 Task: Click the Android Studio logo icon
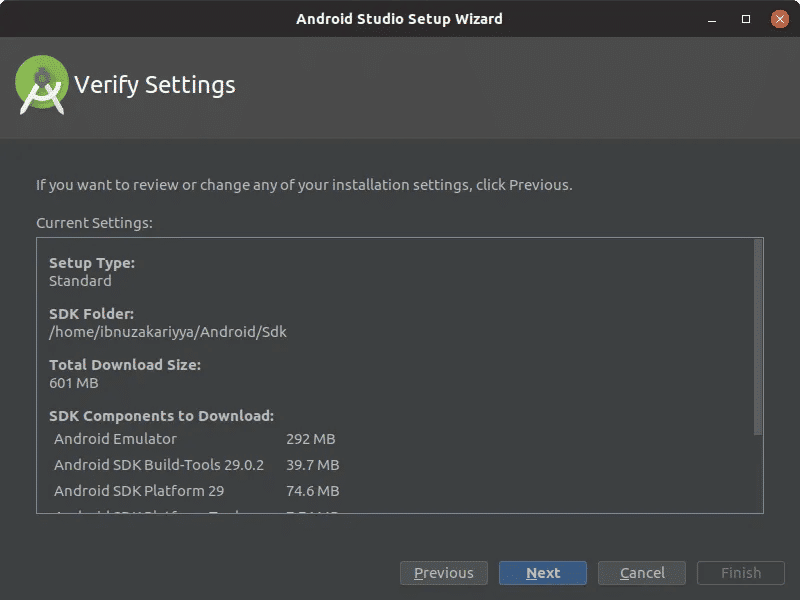tap(42, 85)
